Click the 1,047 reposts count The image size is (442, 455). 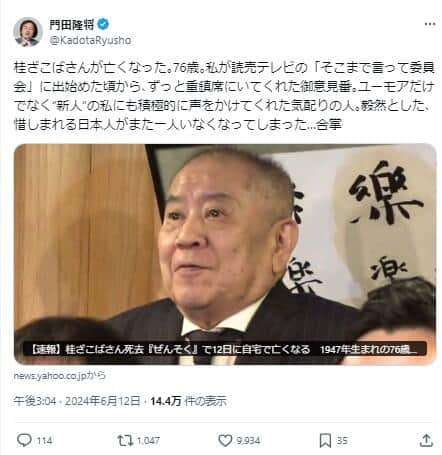point(148,441)
